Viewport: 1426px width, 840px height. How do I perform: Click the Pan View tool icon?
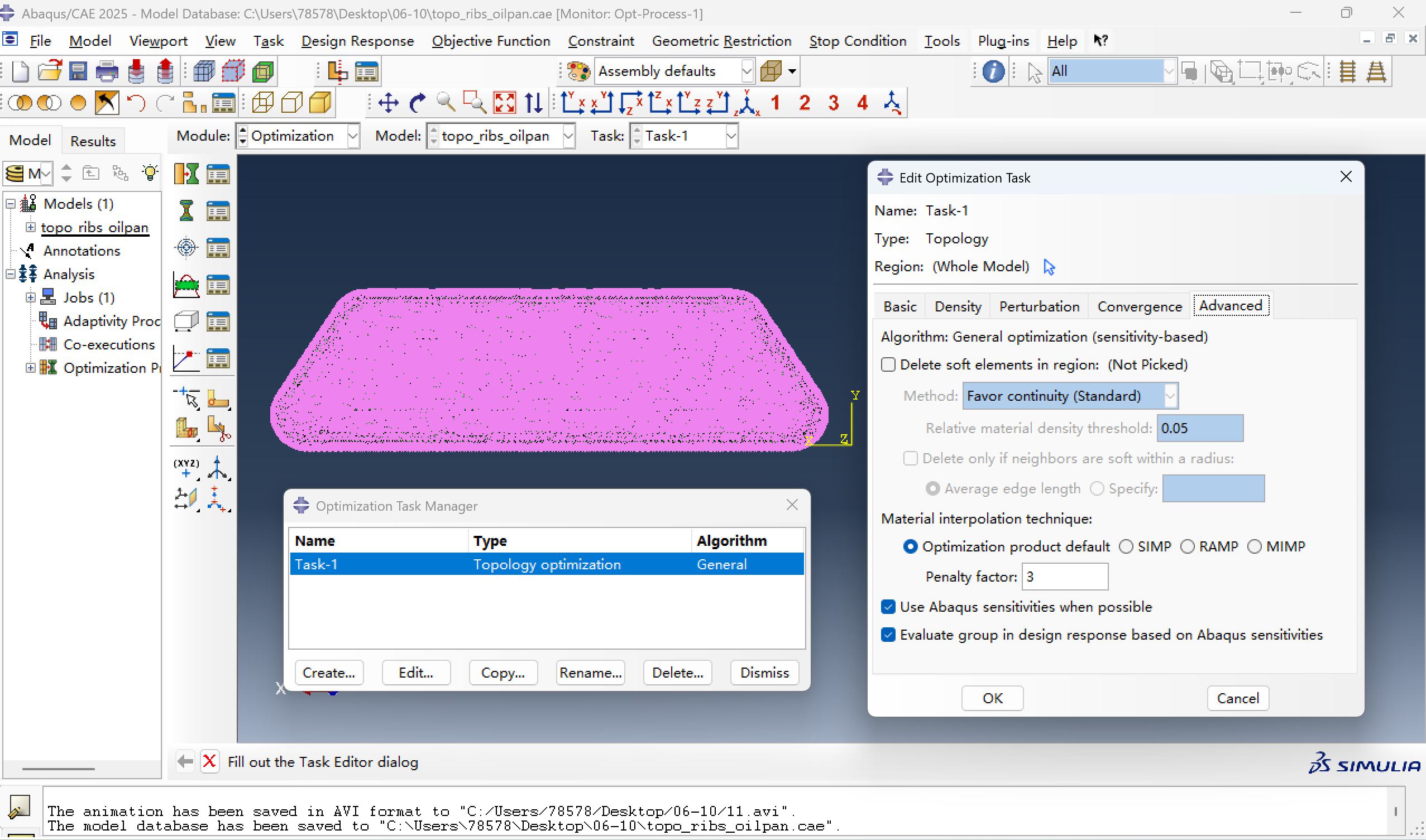coord(389,103)
